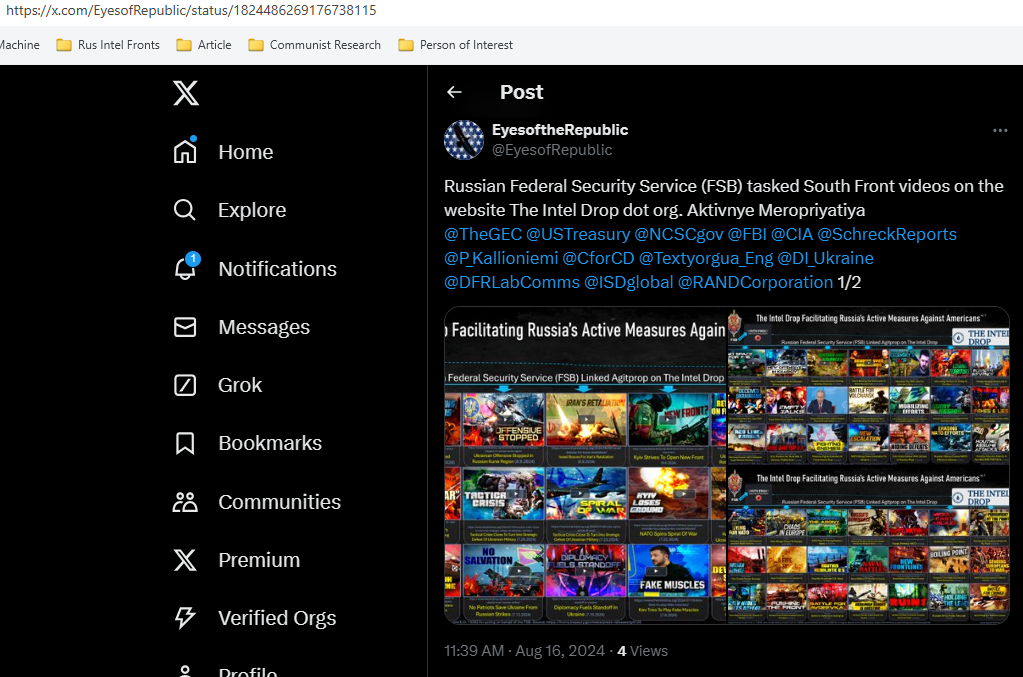Open the post's three-dot more menu
This screenshot has width=1023, height=677.
pyautogui.click(x=1000, y=131)
